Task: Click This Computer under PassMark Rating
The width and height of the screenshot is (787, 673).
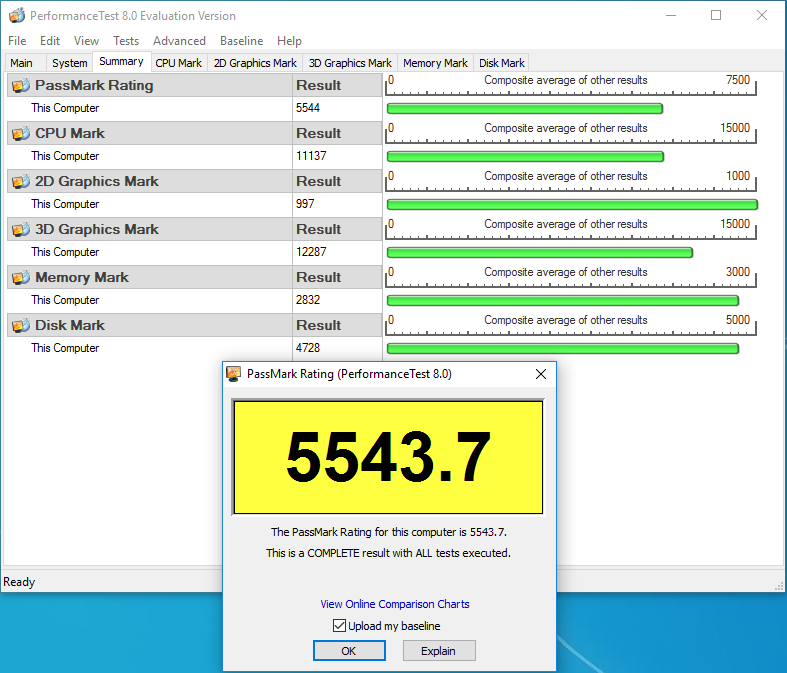Action: pyautogui.click(x=65, y=108)
